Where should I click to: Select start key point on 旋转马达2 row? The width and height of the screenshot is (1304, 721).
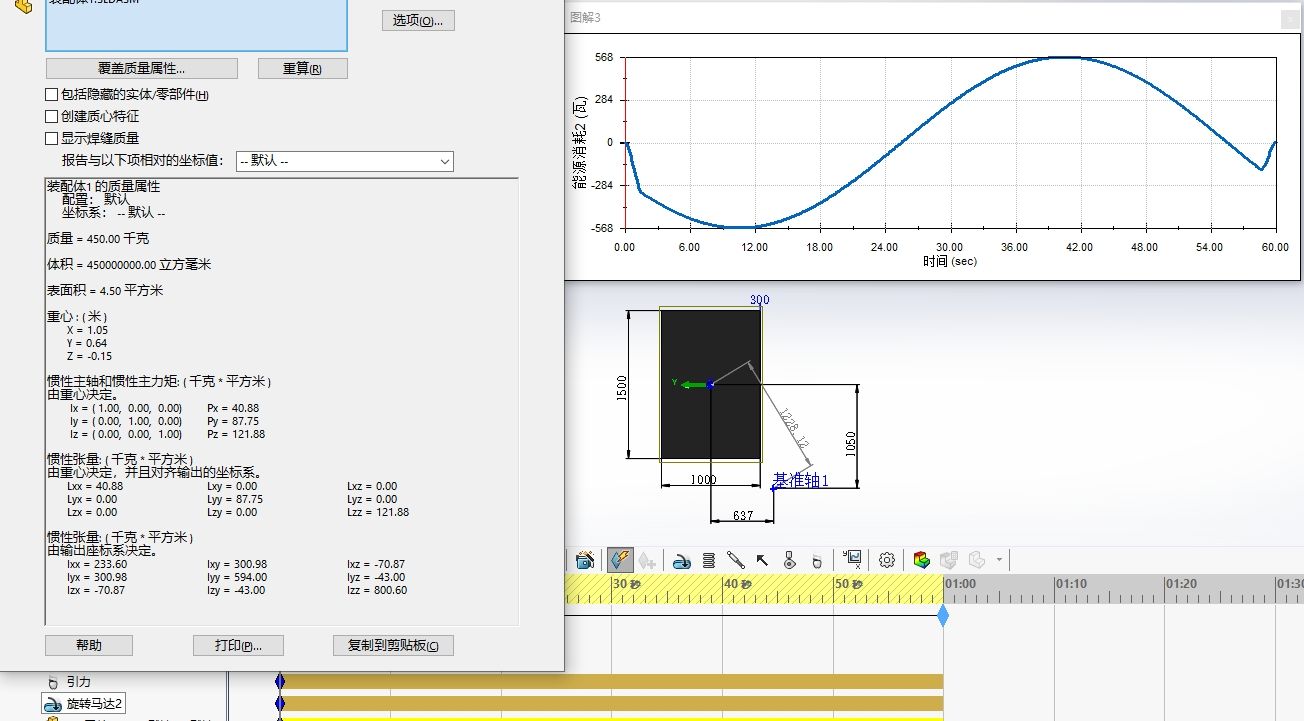coord(280,704)
